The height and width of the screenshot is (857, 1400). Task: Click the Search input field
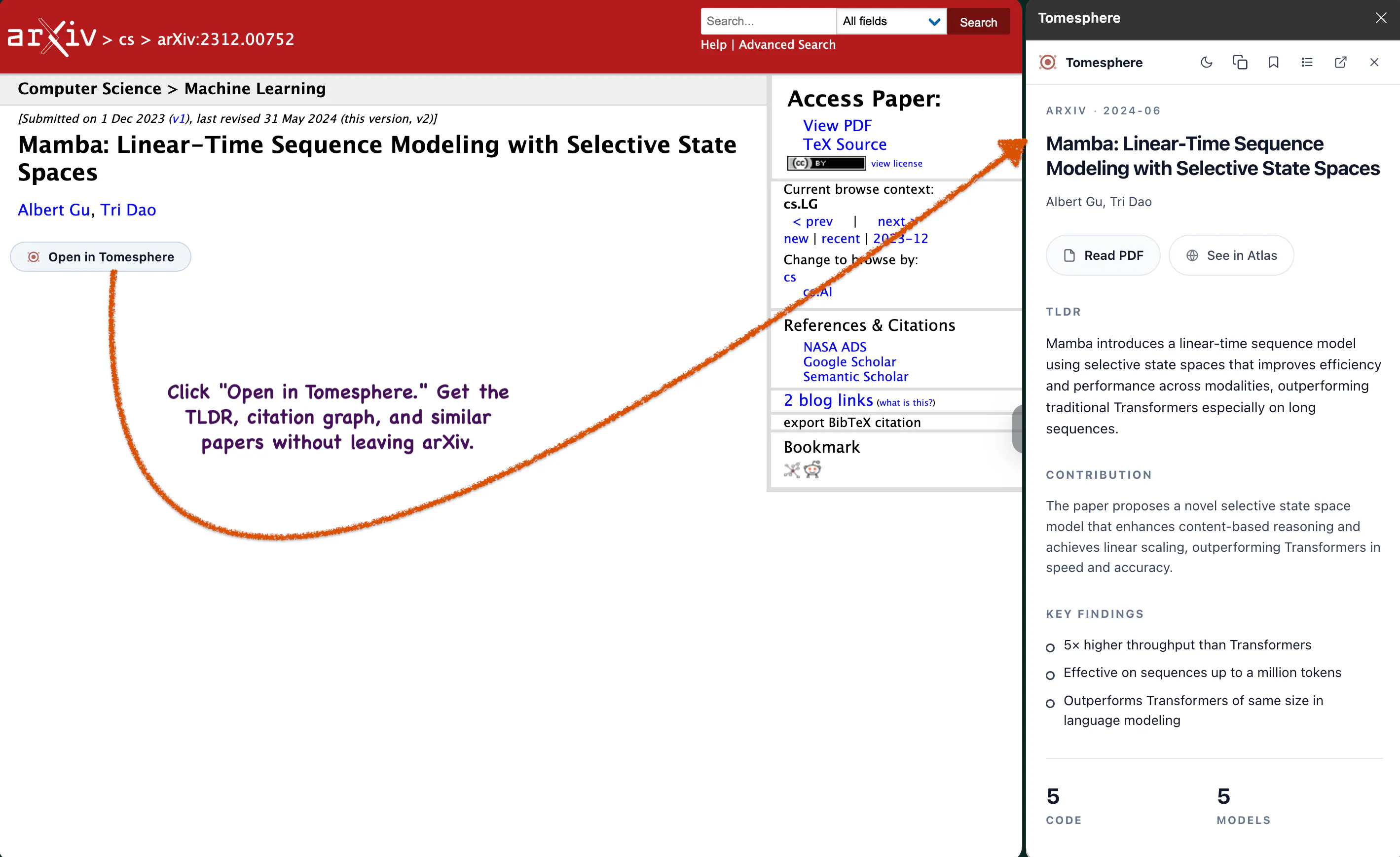point(768,22)
